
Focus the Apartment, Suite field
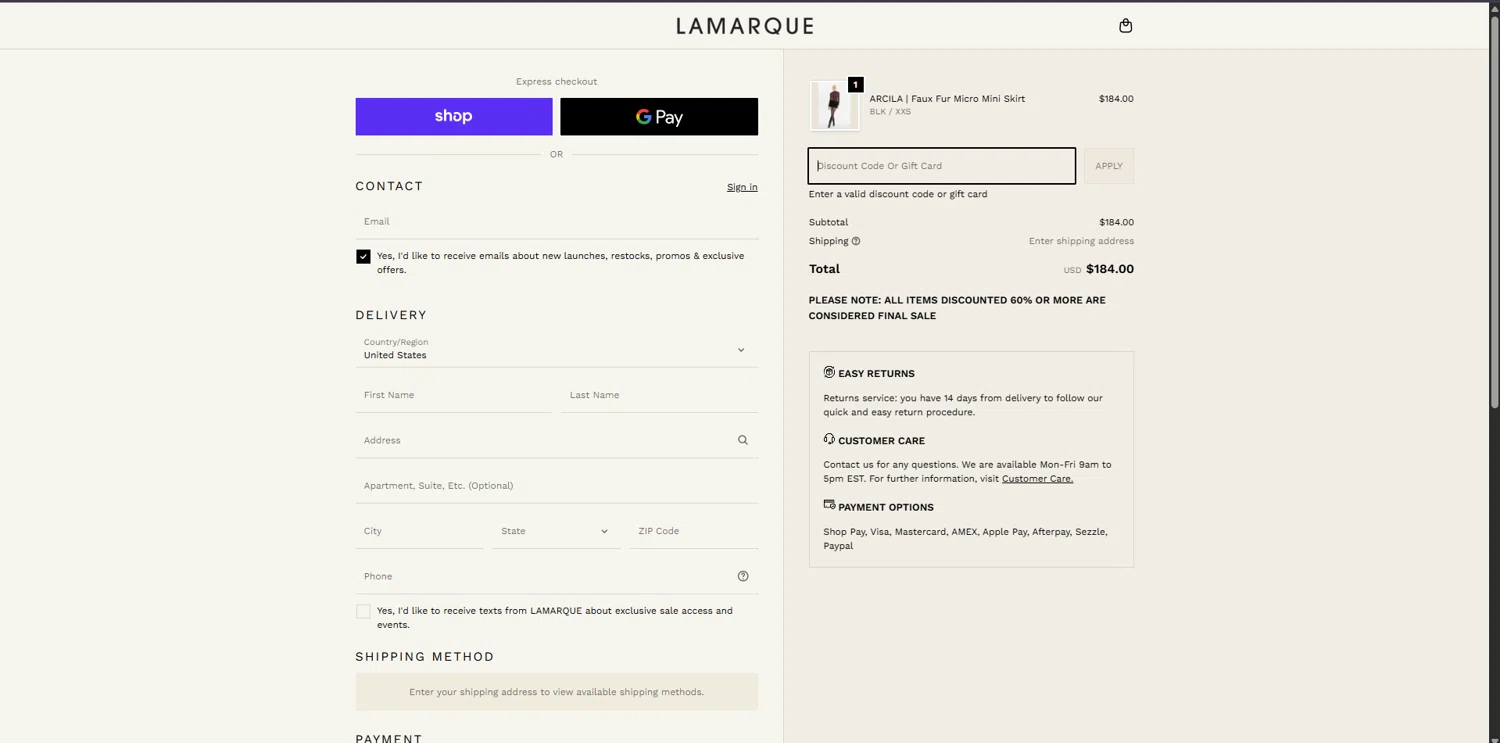(x=557, y=486)
